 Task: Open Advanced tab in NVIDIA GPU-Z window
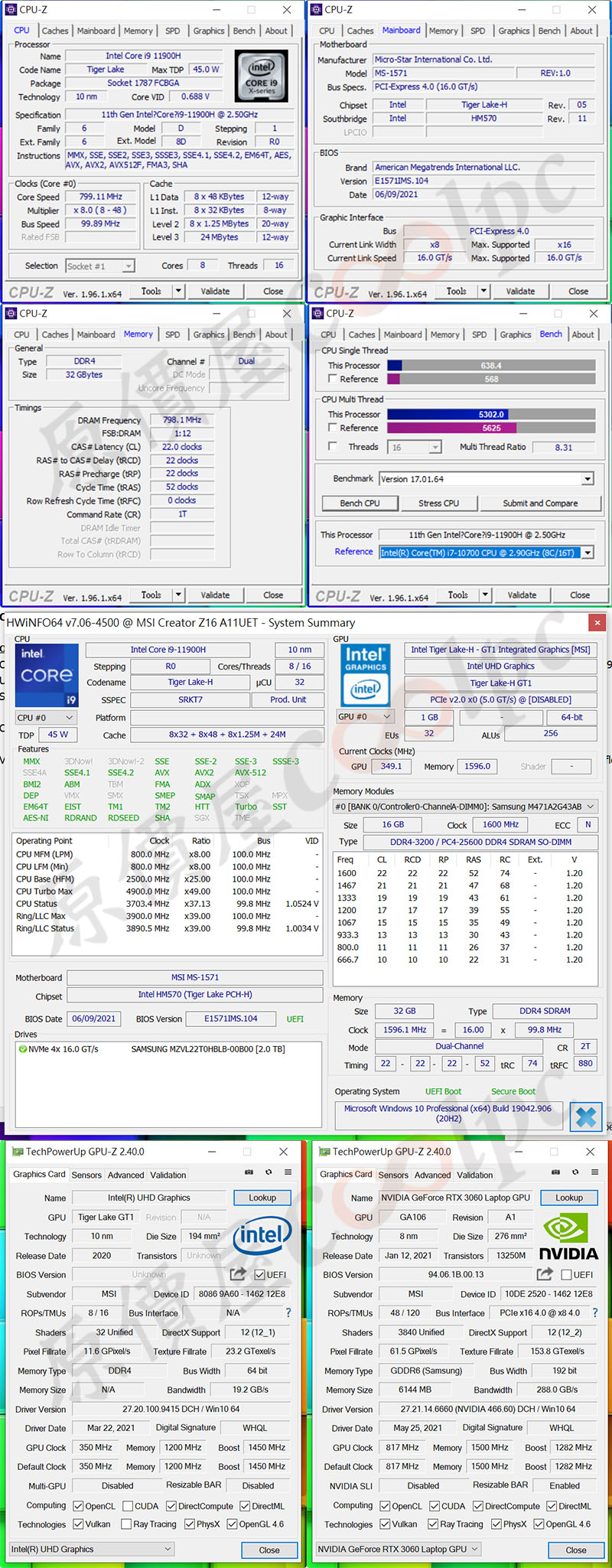(433, 1175)
